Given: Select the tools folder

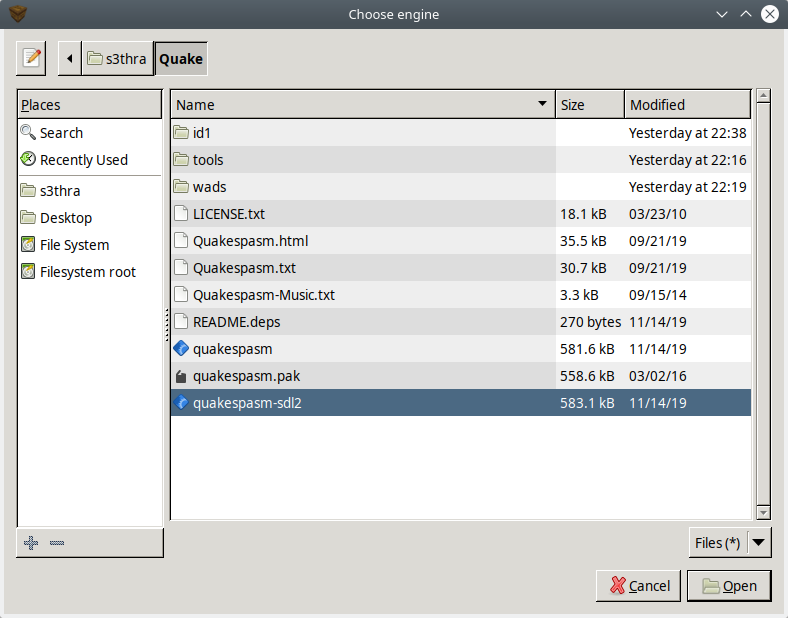Looking at the screenshot, I should (461, 160).
